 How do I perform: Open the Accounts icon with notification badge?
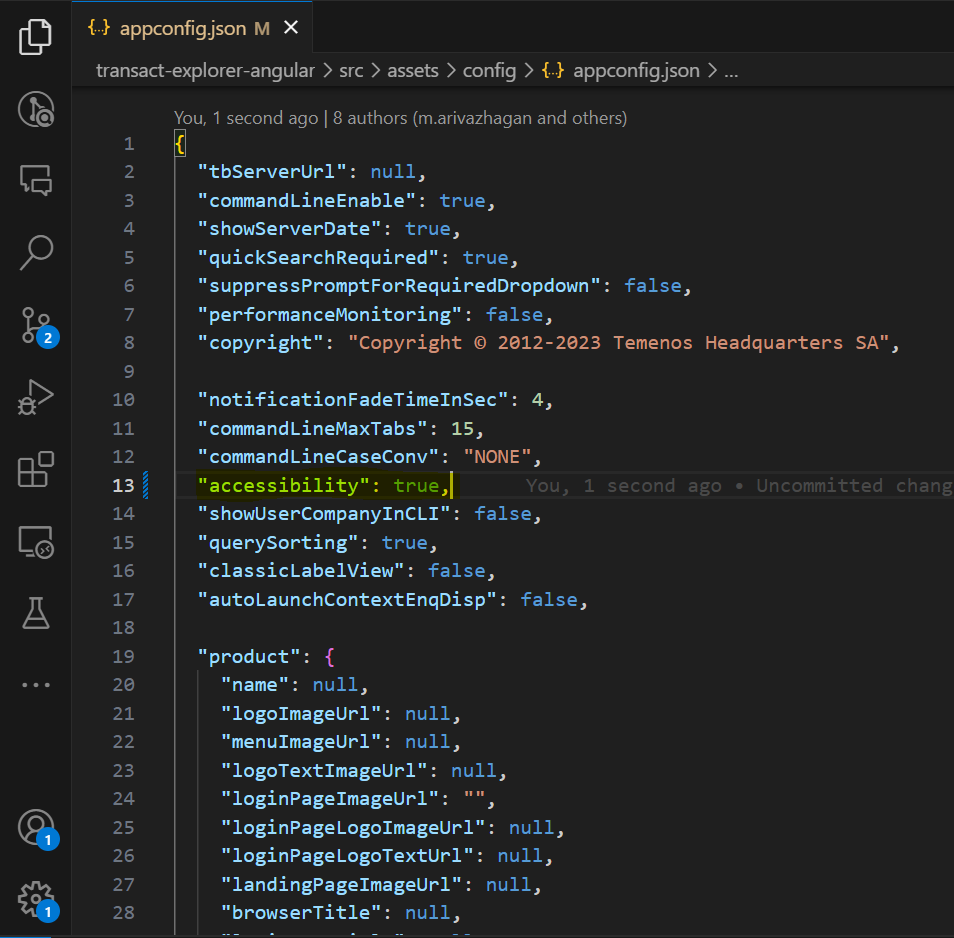point(36,827)
